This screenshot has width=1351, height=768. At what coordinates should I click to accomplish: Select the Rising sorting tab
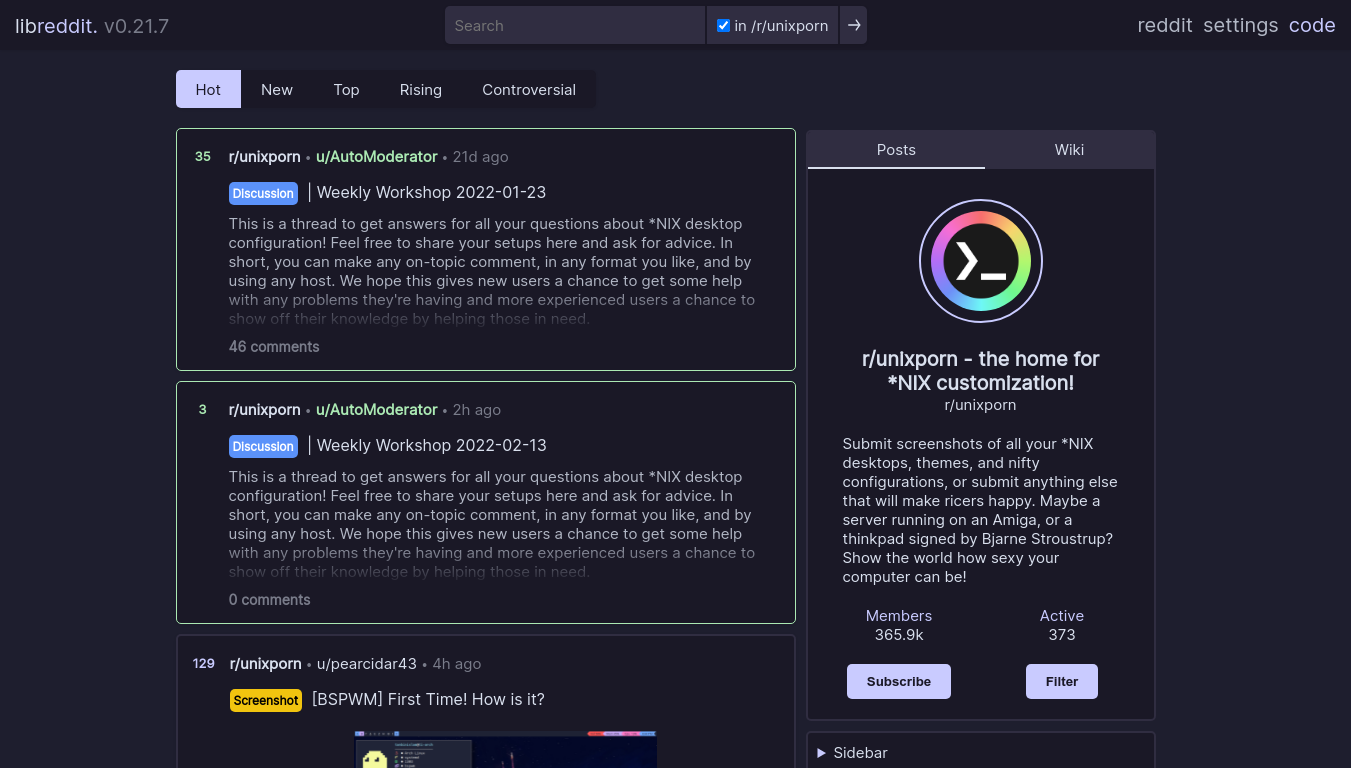click(x=421, y=89)
